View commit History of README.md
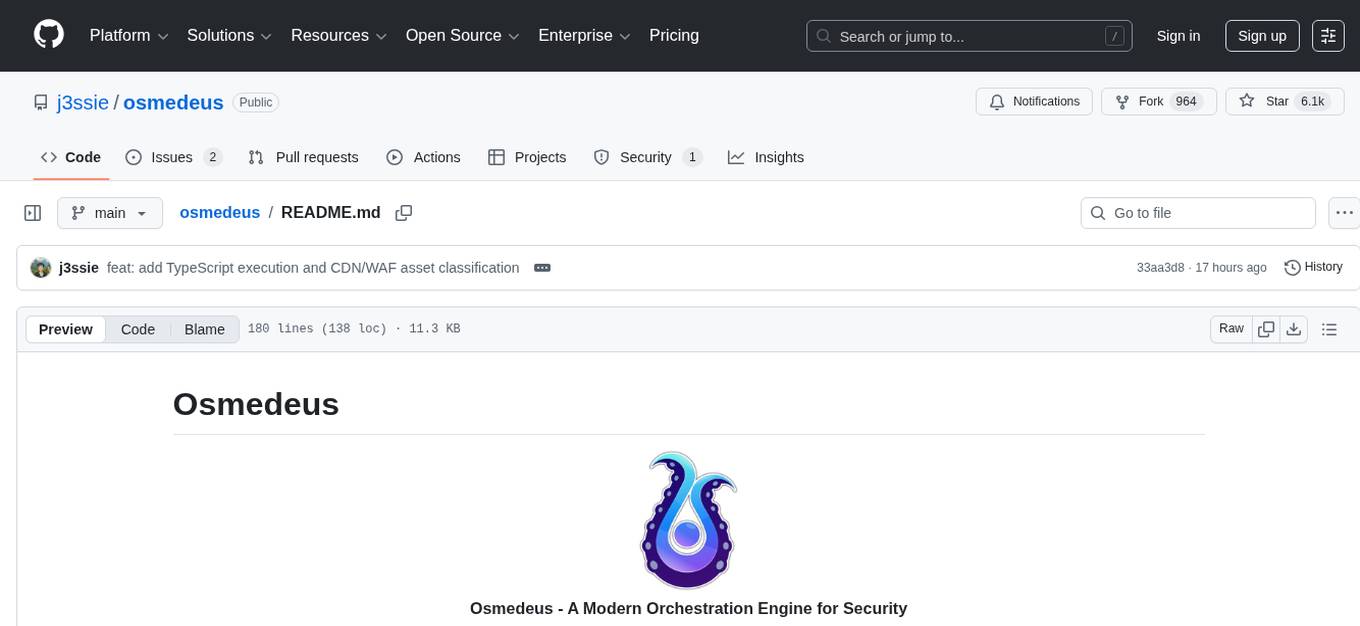 tap(1313, 267)
